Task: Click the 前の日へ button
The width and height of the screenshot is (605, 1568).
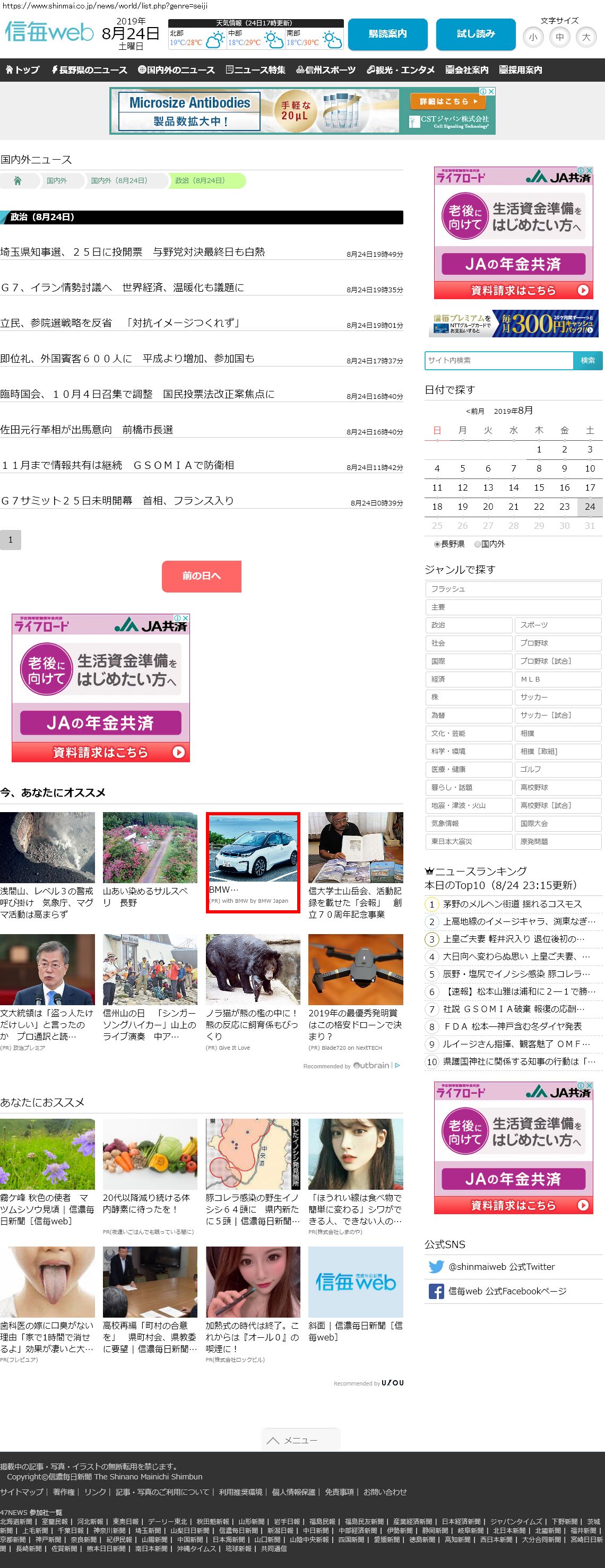Action: pyautogui.click(x=202, y=576)
